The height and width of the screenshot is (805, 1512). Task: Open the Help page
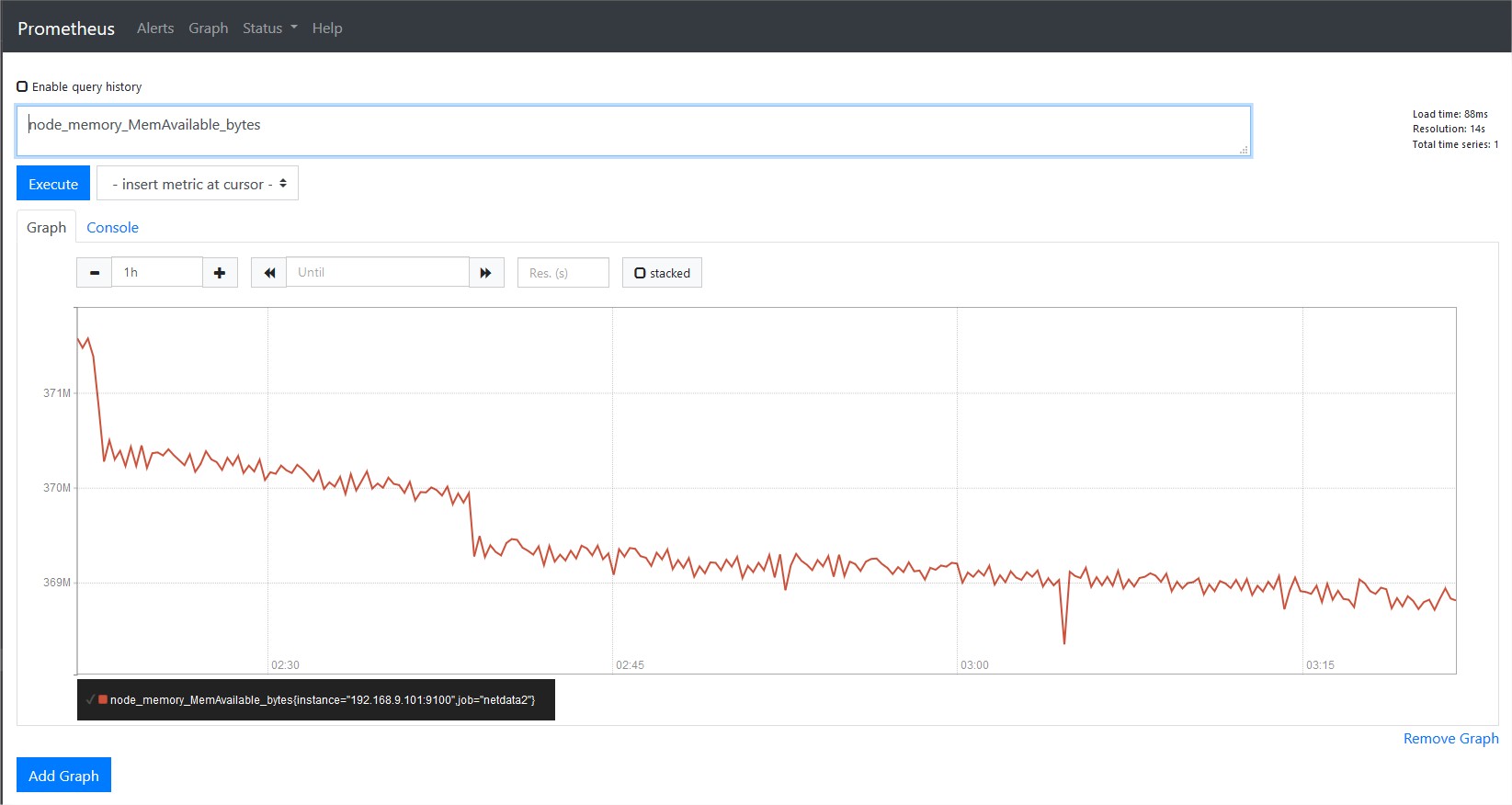tap(327, 28)
